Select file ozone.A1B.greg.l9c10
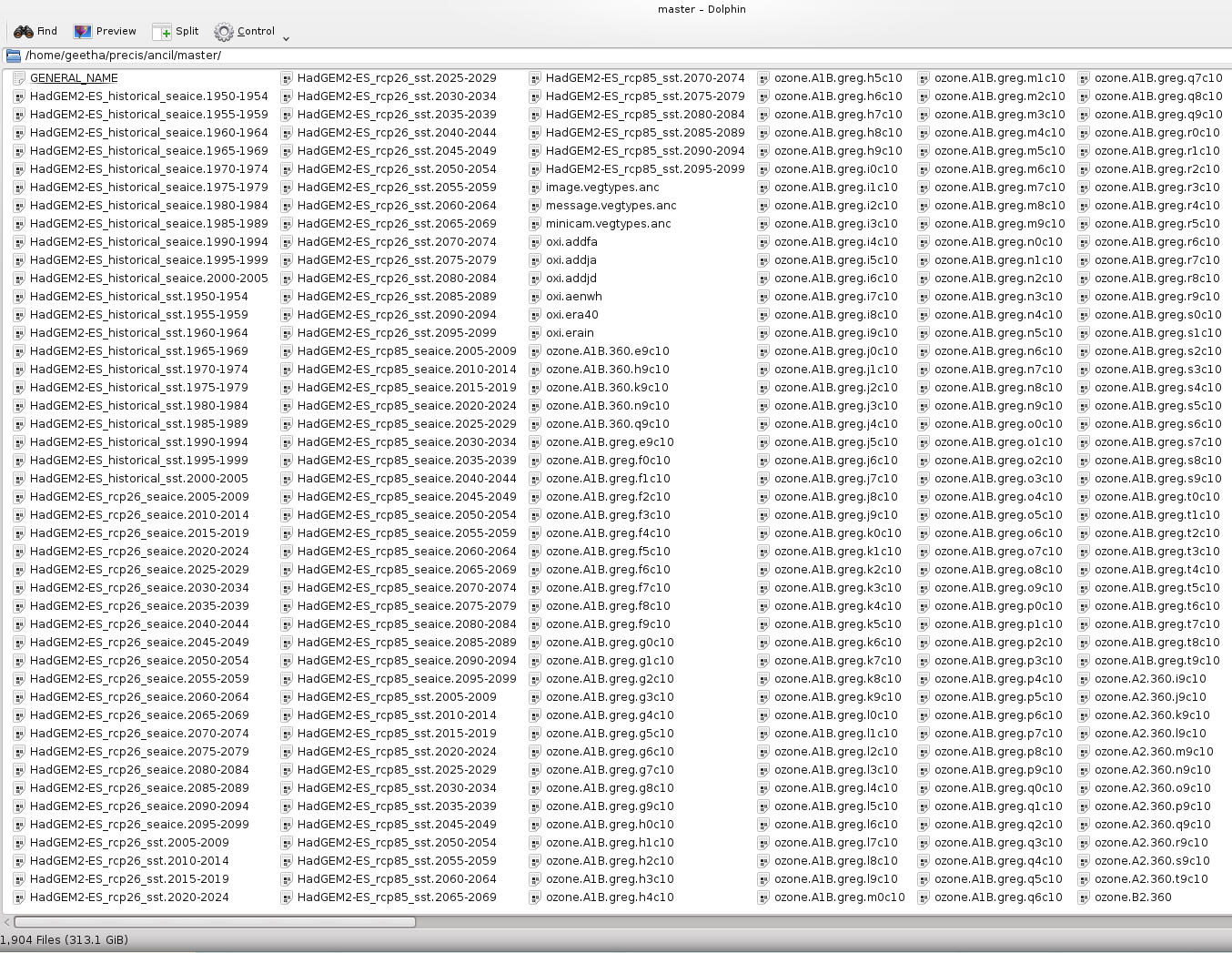 (x=836, y=879)
